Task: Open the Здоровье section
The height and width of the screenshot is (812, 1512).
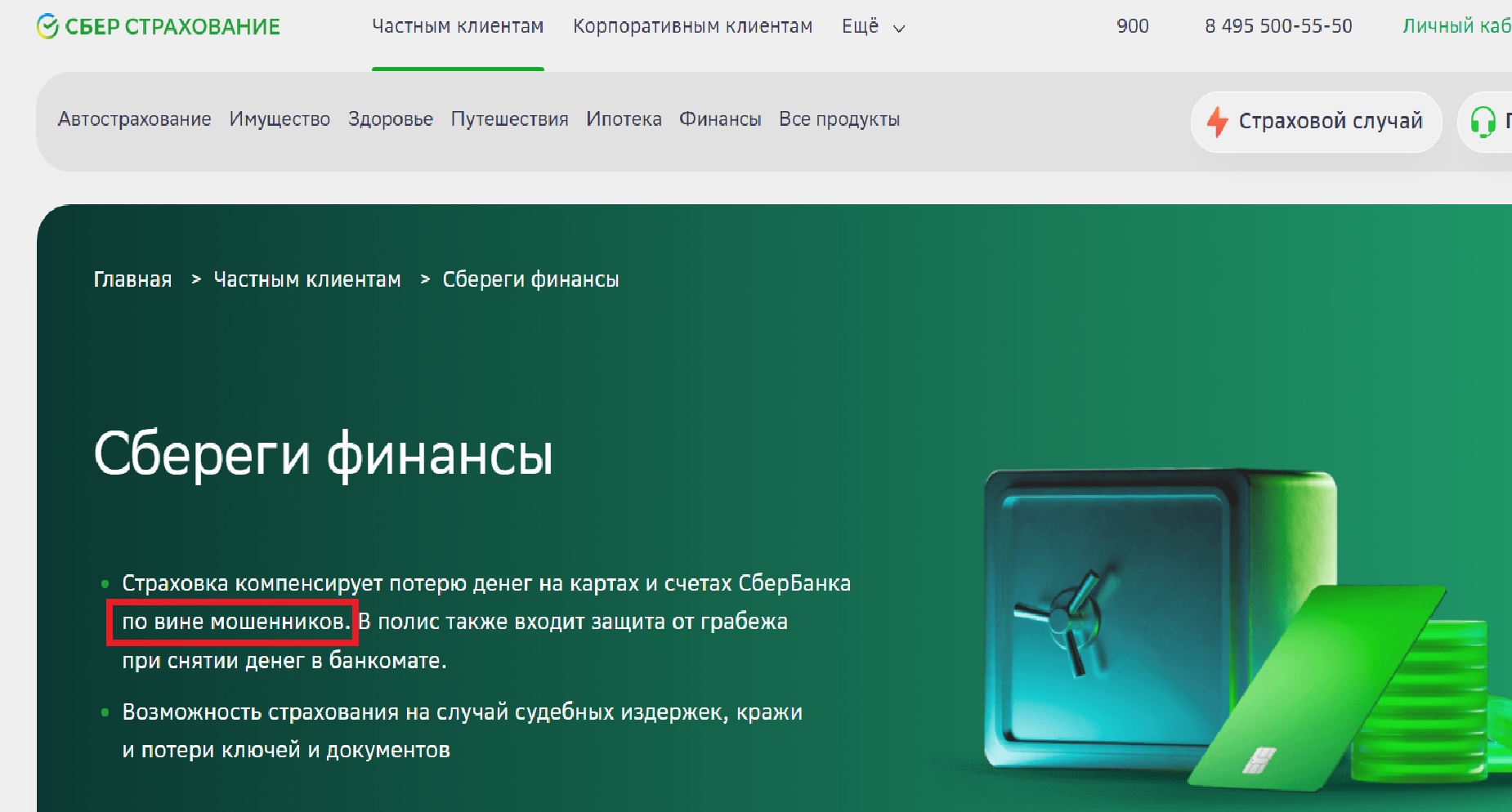Action: click(391, 119)
